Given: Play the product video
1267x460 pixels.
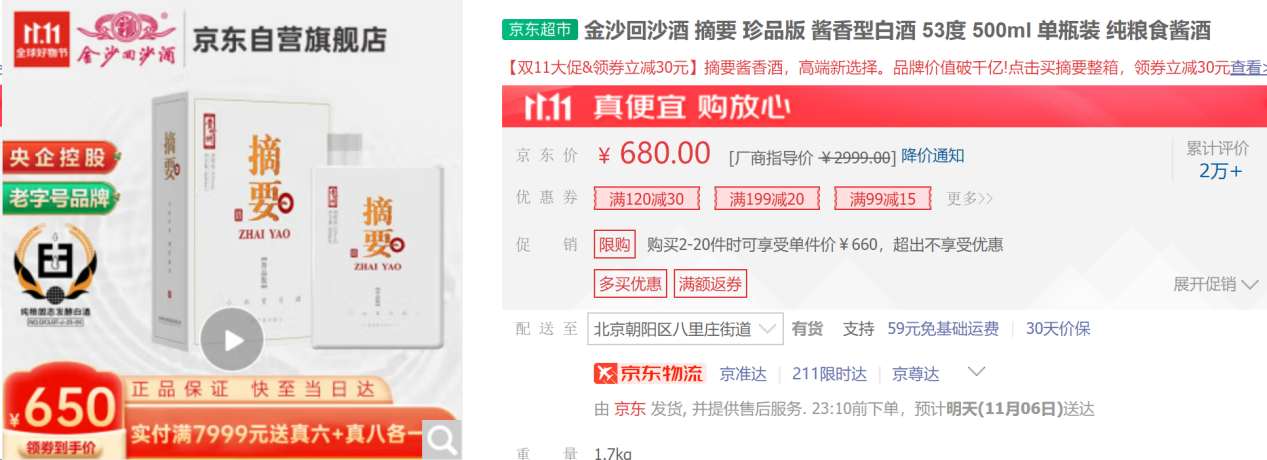Looking at the screenshot, I should (x=232, y=340).
